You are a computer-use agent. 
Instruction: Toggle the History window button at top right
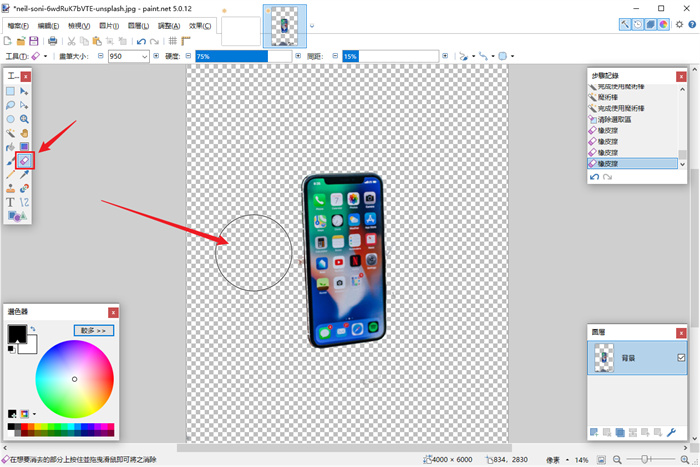(636, 24)
